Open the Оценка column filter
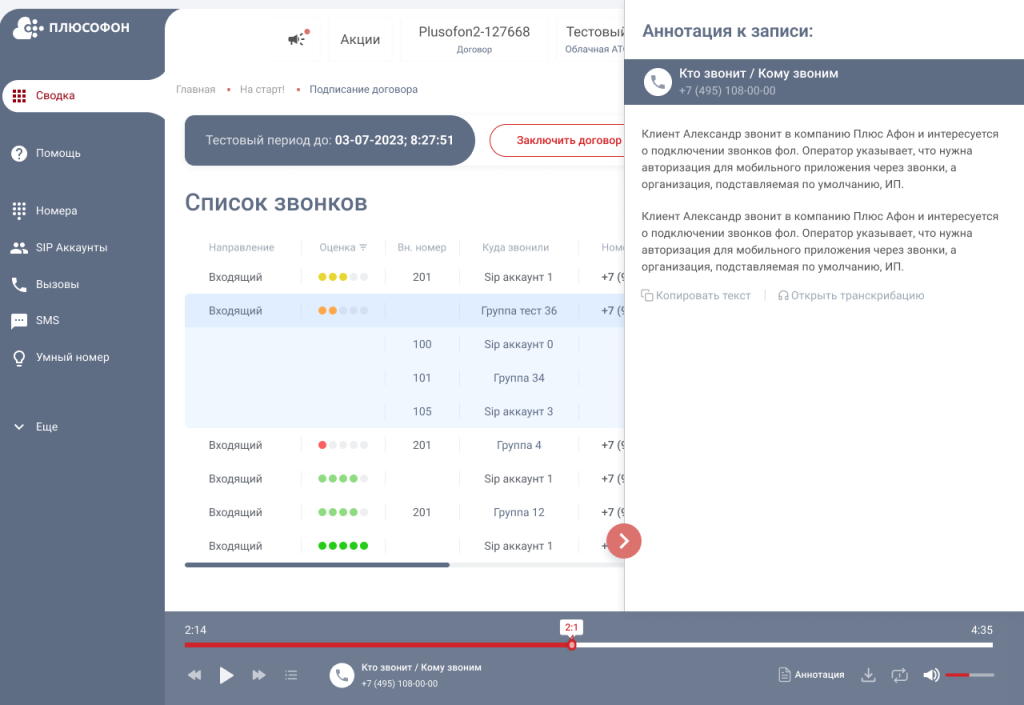Image resolution: width=1024 pixels, height=705 pixels. coord(363,248)
